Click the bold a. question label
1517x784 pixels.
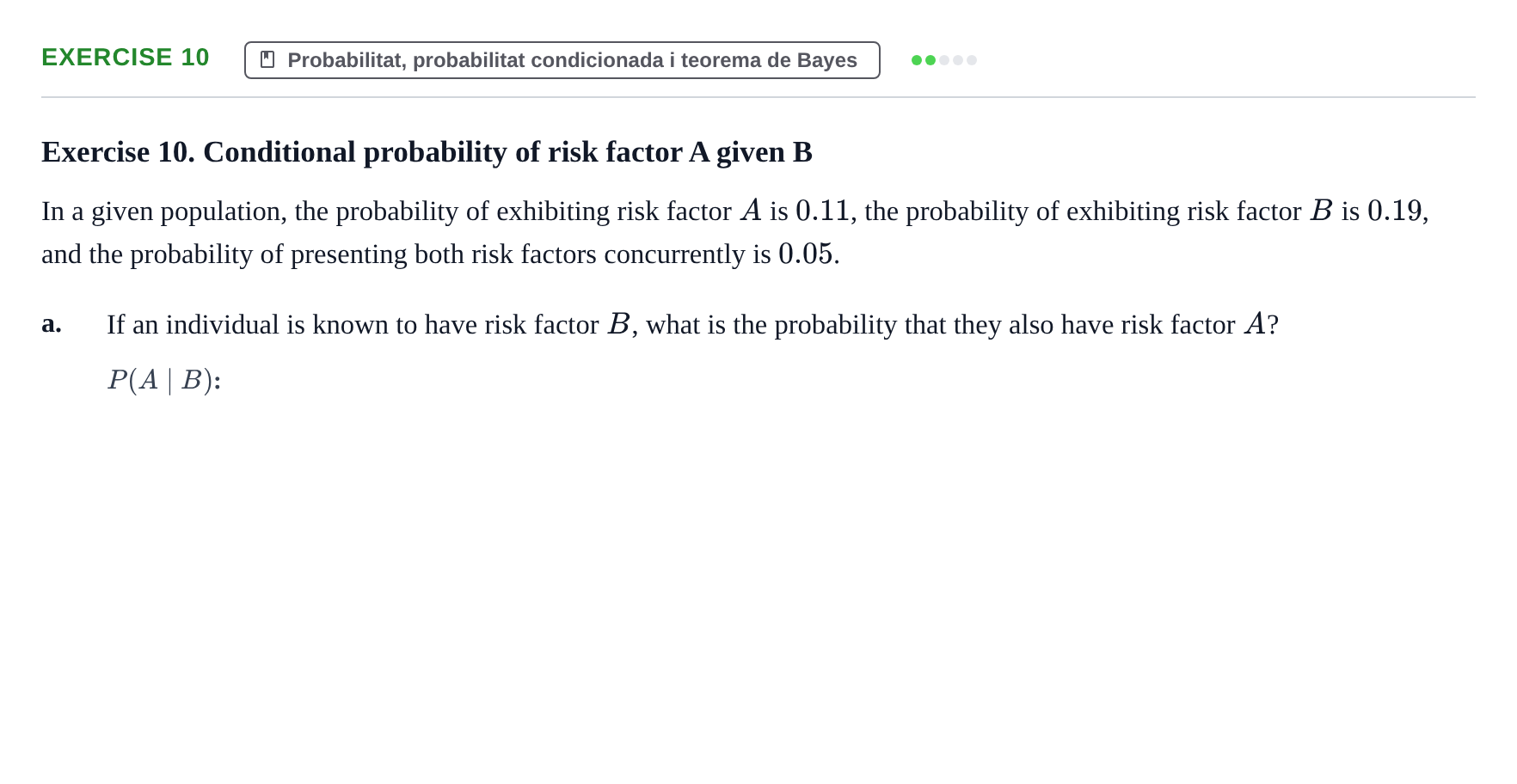click(52, 324)
